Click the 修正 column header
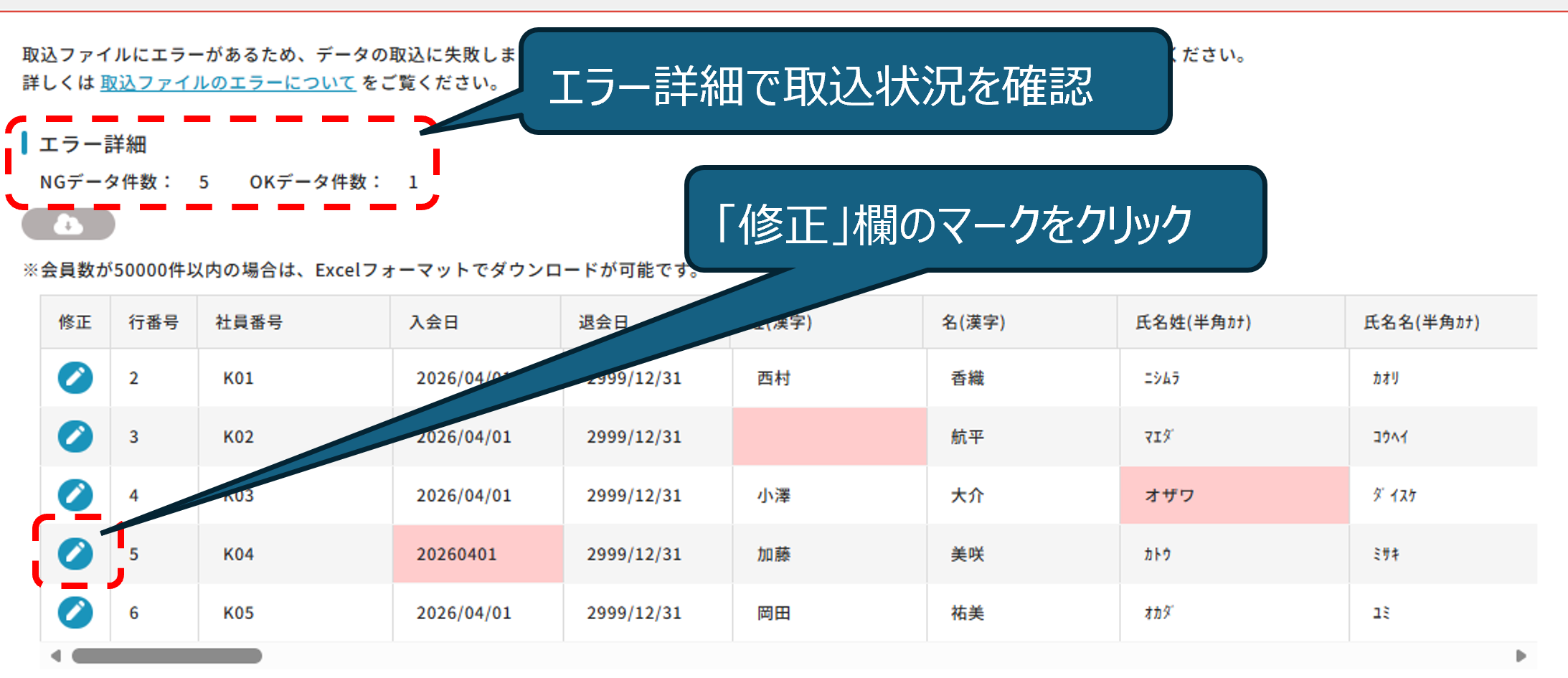 pyautogui.click(x=75, y=322)
